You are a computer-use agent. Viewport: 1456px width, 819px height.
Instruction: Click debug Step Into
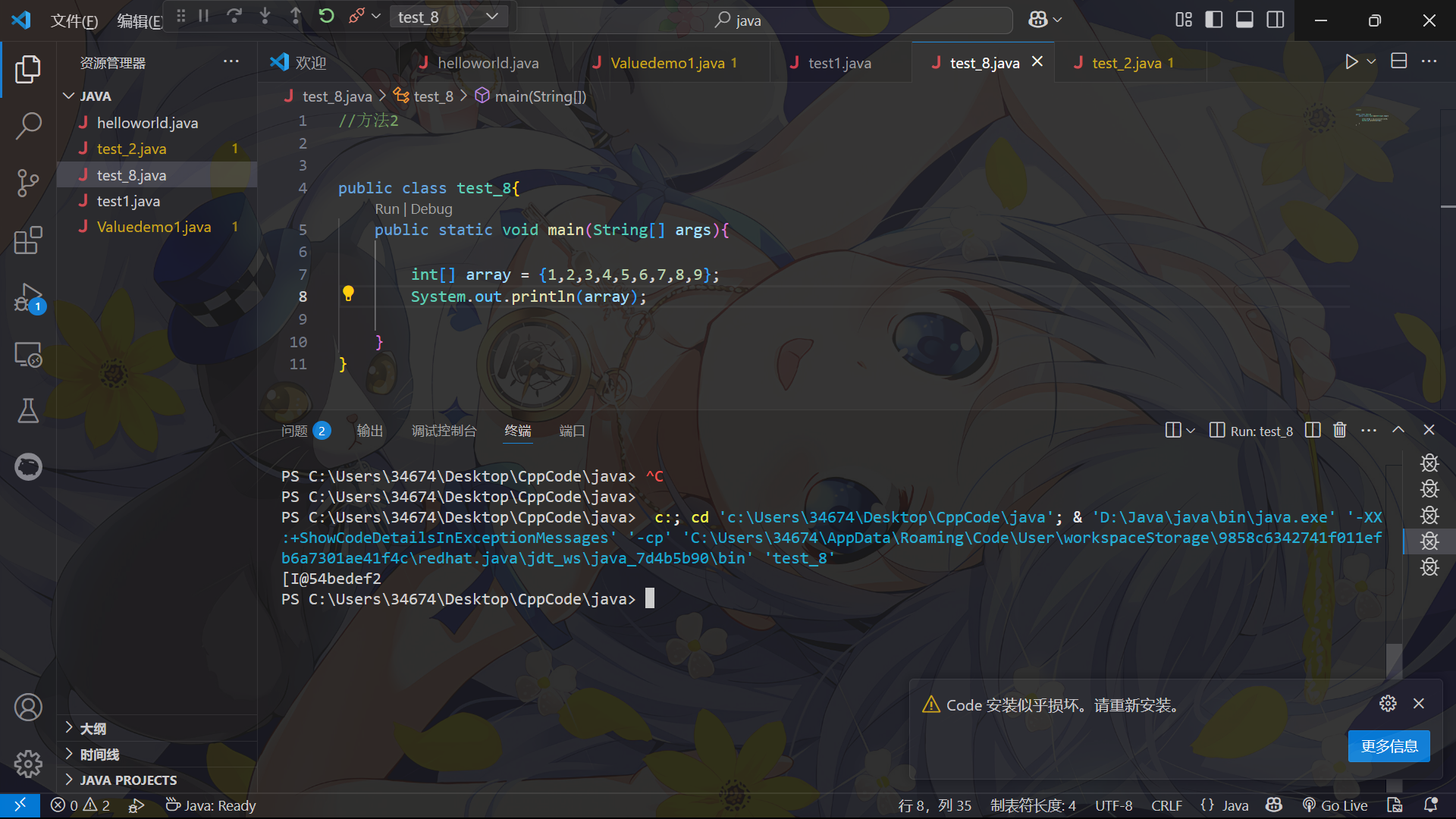pyautogui.click(x=265, y=16)
